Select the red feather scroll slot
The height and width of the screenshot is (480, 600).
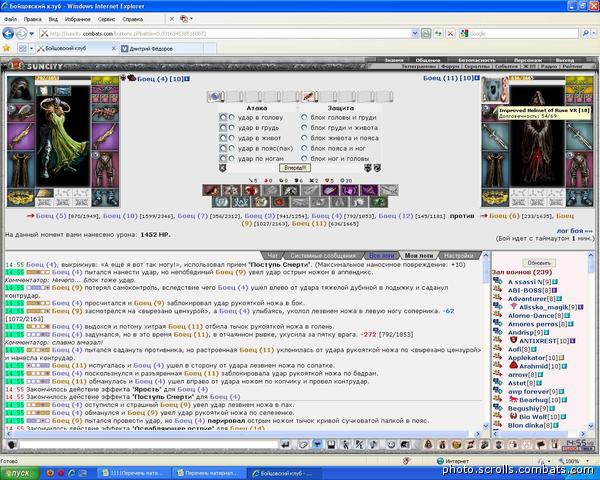tap(310, 96)
